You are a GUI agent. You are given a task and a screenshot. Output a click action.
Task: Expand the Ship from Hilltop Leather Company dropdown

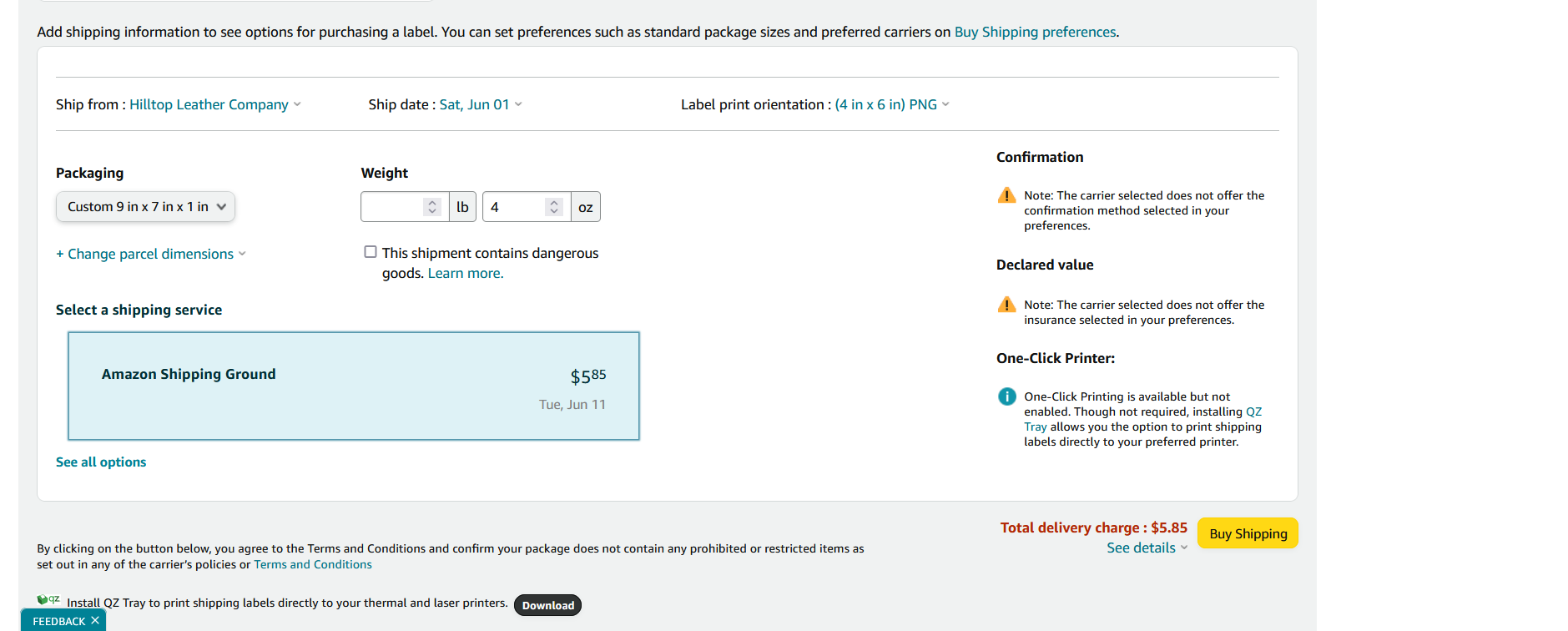[x=215, y=104]
